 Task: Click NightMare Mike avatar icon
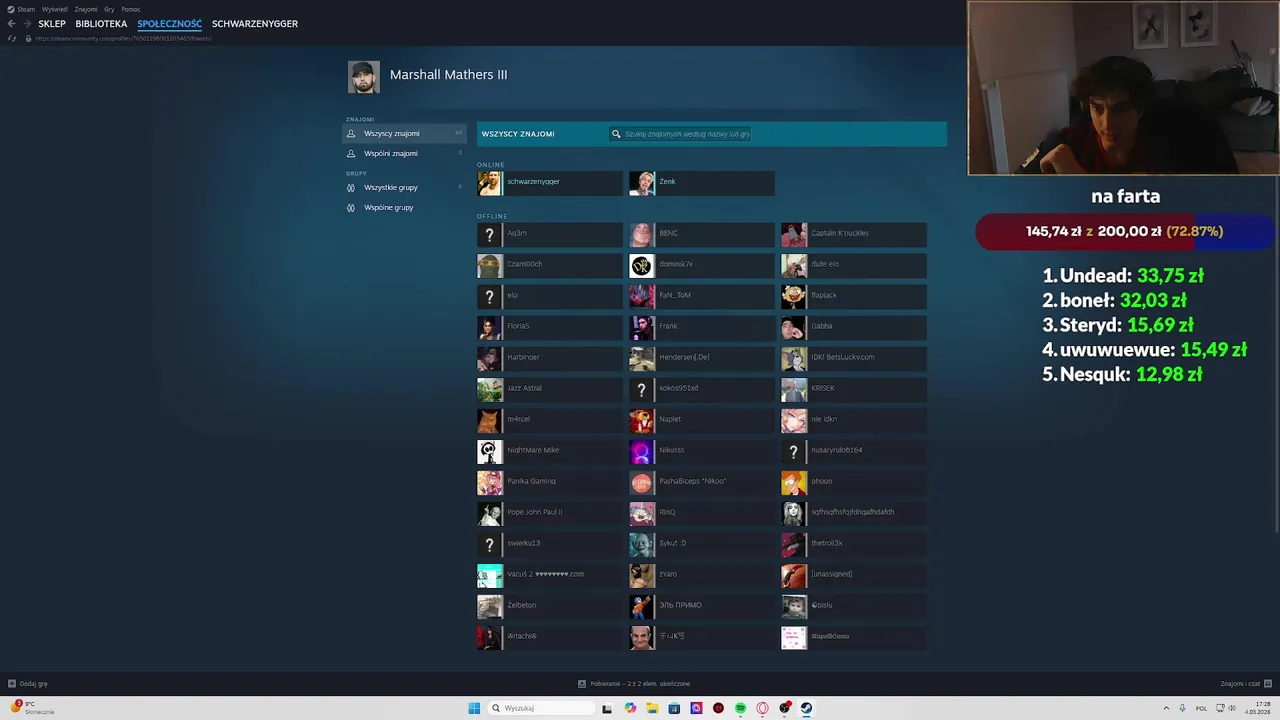pos(490,452)
